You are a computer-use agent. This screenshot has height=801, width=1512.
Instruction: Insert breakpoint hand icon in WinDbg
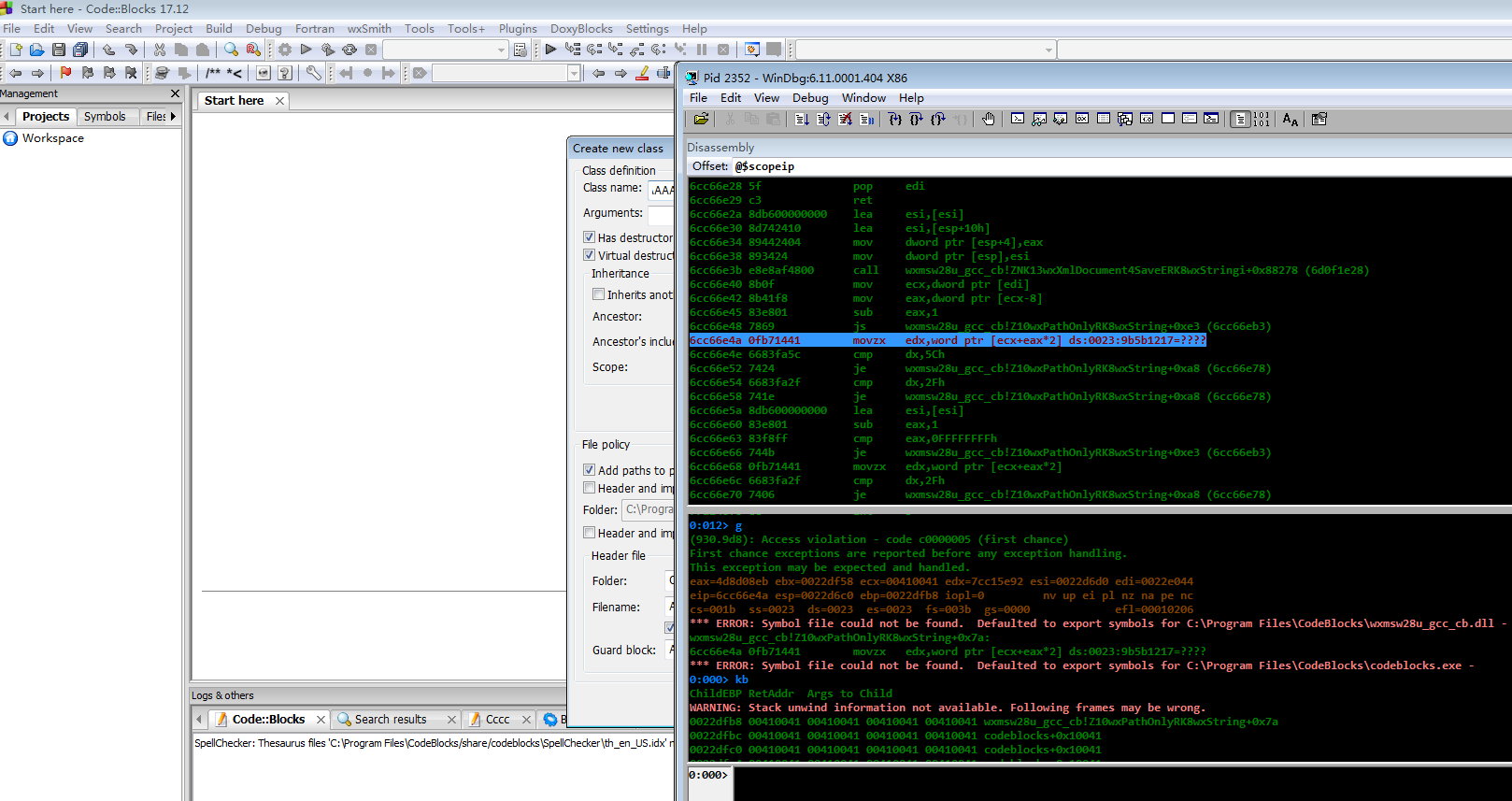pyautogui.click(x=989, y=119)
